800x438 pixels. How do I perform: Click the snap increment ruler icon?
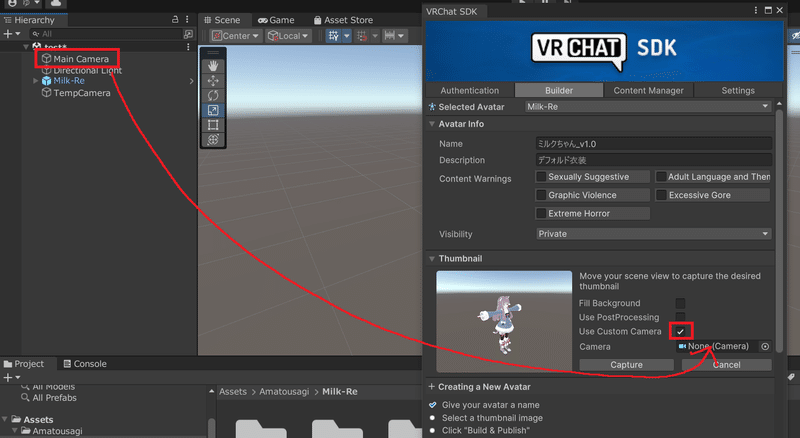(x=390, y=36)
